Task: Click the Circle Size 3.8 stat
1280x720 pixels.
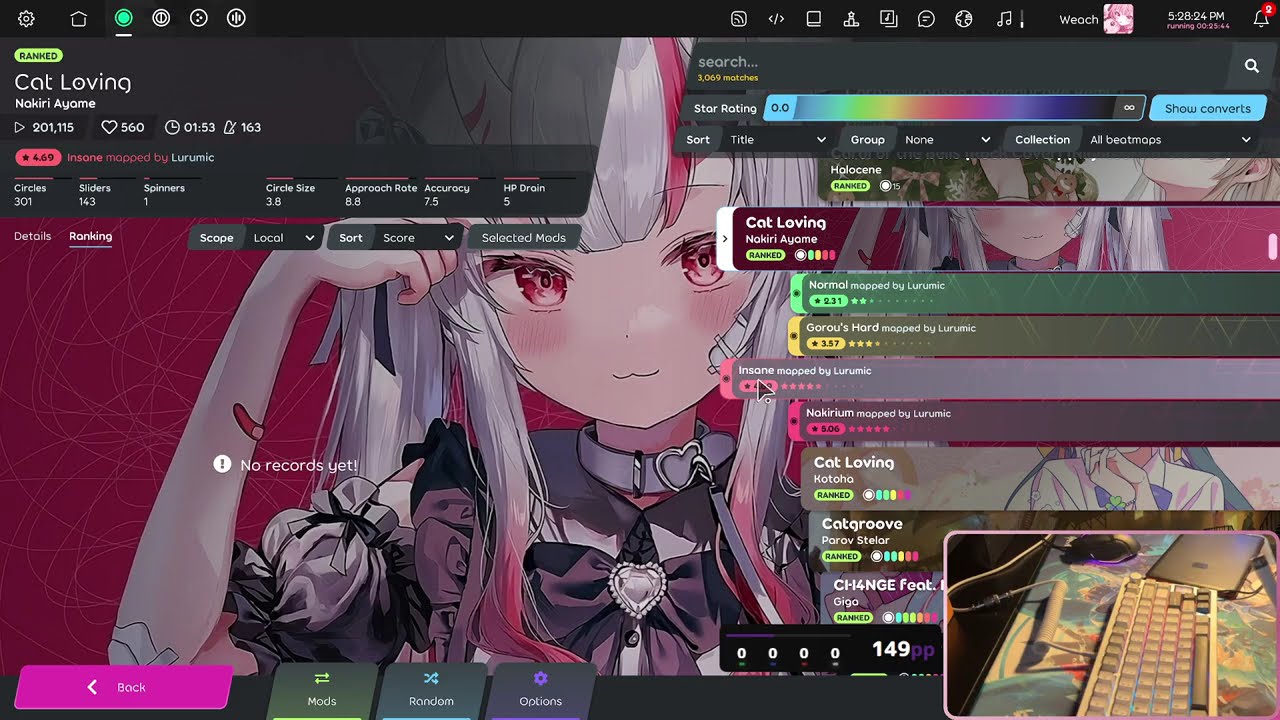Action: (x=290, y=194)
